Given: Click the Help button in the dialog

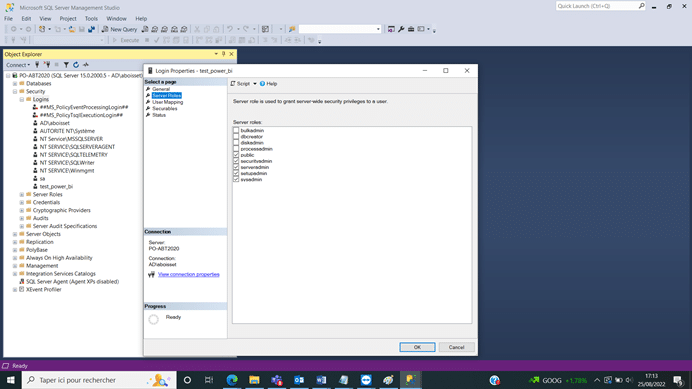Looking at the screenshot, I should click(268, 83).
